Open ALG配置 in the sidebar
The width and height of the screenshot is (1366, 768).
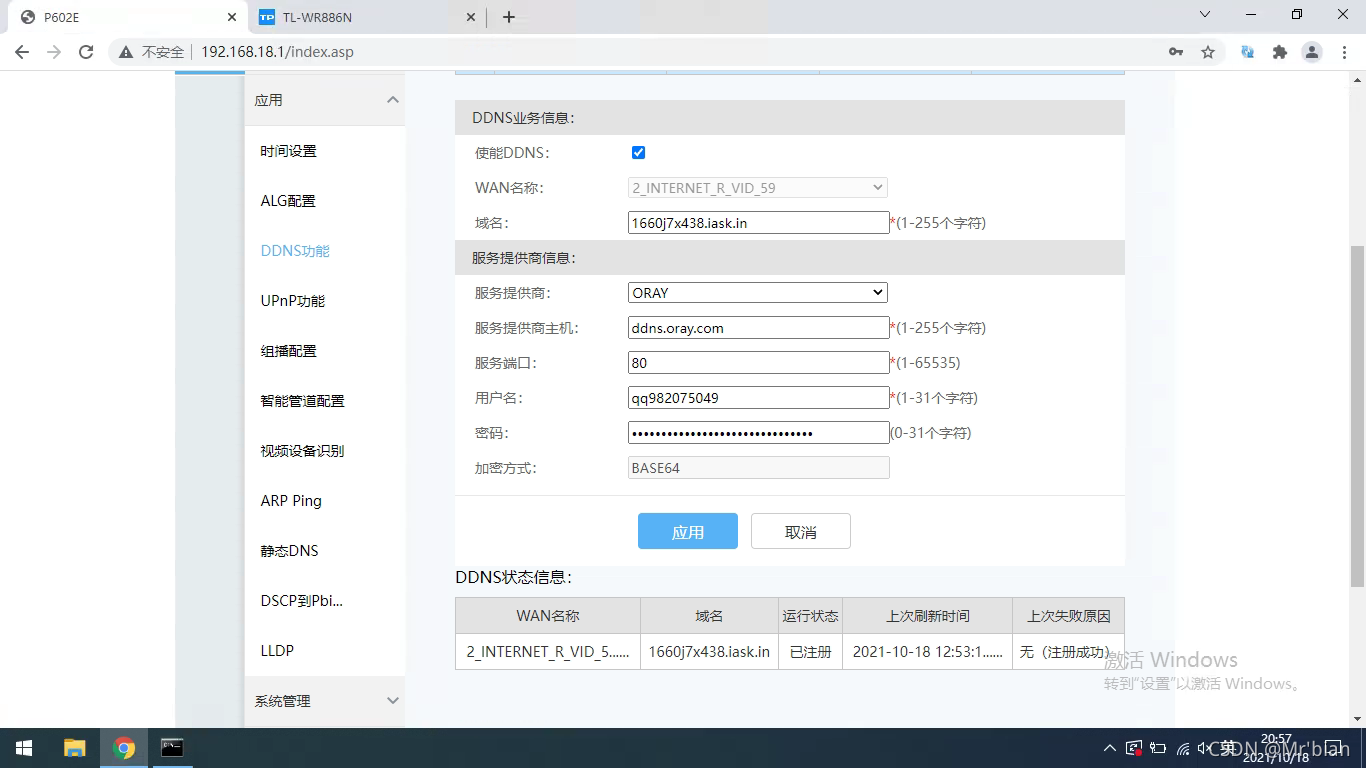tap(288, 201)
